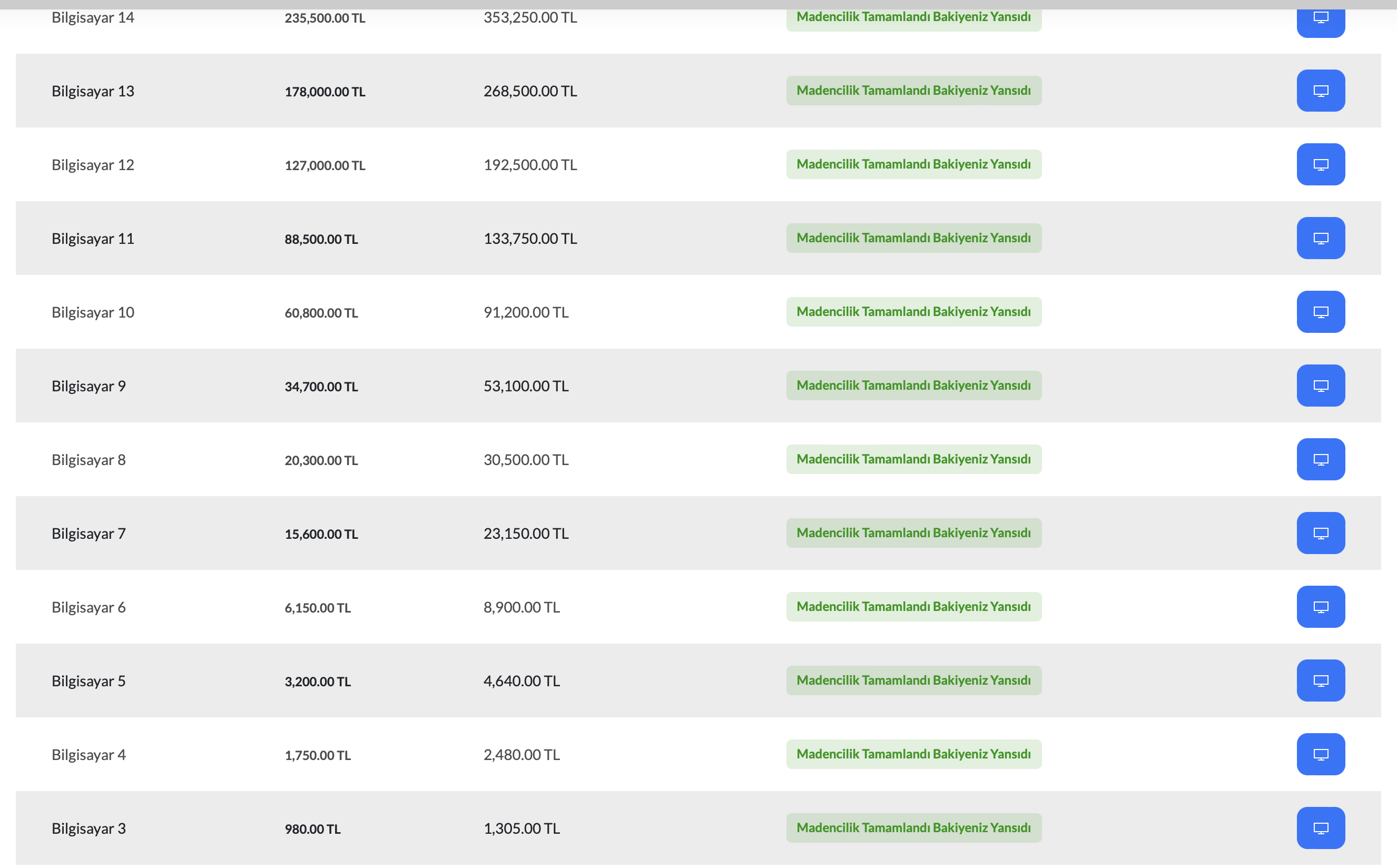Open Bilgisayar 6 with its monitor icon
This screenshot has width=1397, height=868.
click(1321, 607)
